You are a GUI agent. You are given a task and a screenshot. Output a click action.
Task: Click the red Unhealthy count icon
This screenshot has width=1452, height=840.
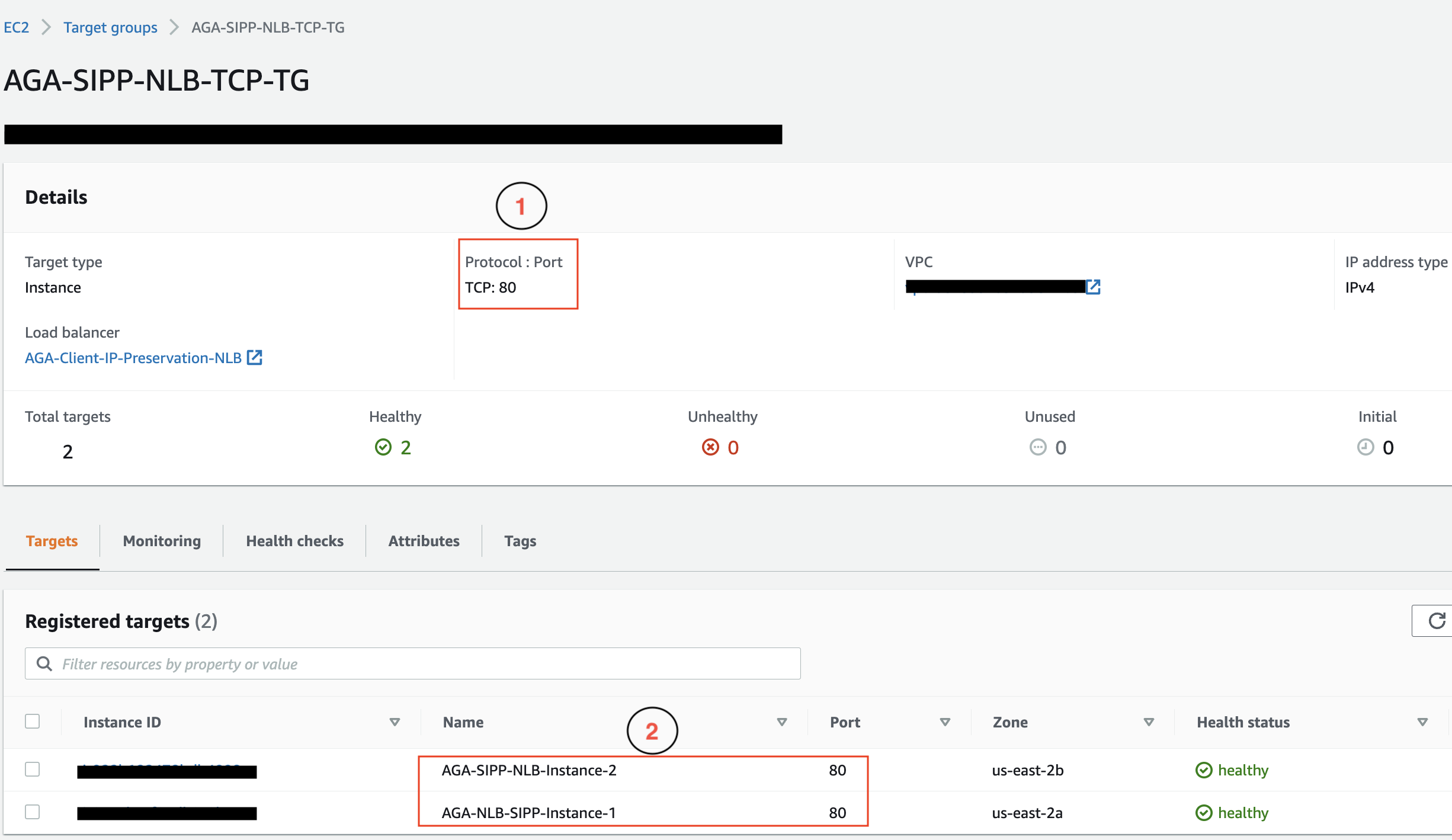710,447
